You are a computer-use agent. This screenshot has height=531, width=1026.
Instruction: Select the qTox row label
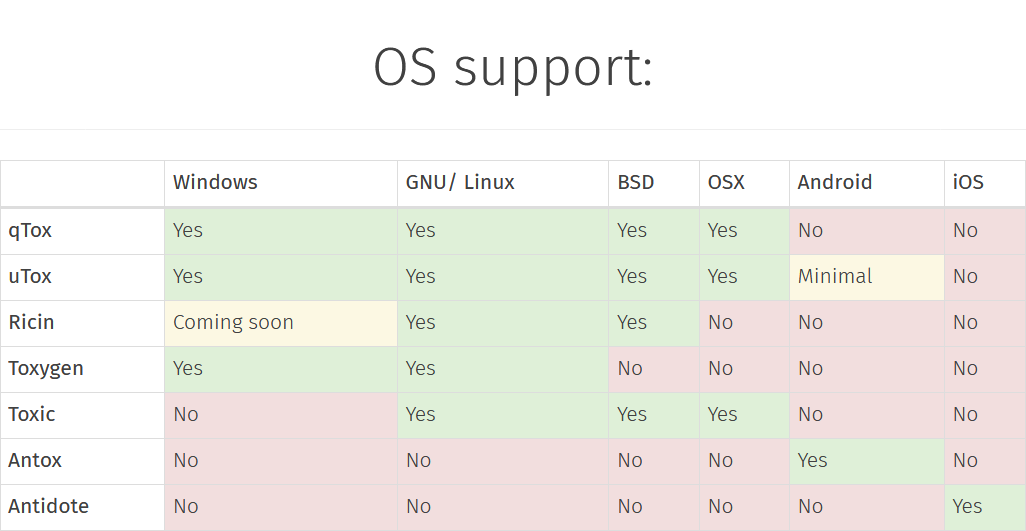(x=30, y=231)
